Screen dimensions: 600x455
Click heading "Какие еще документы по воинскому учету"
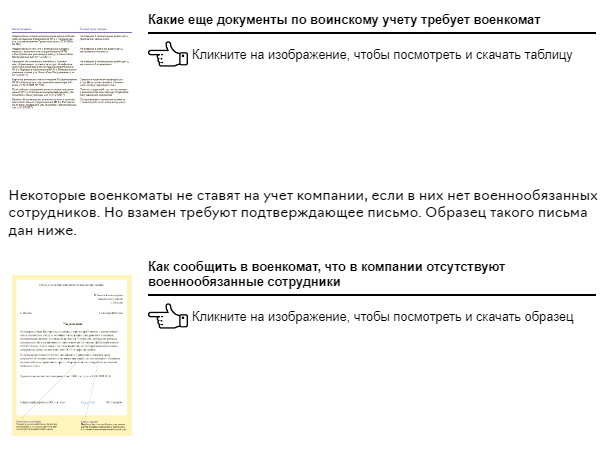[344, 20]
